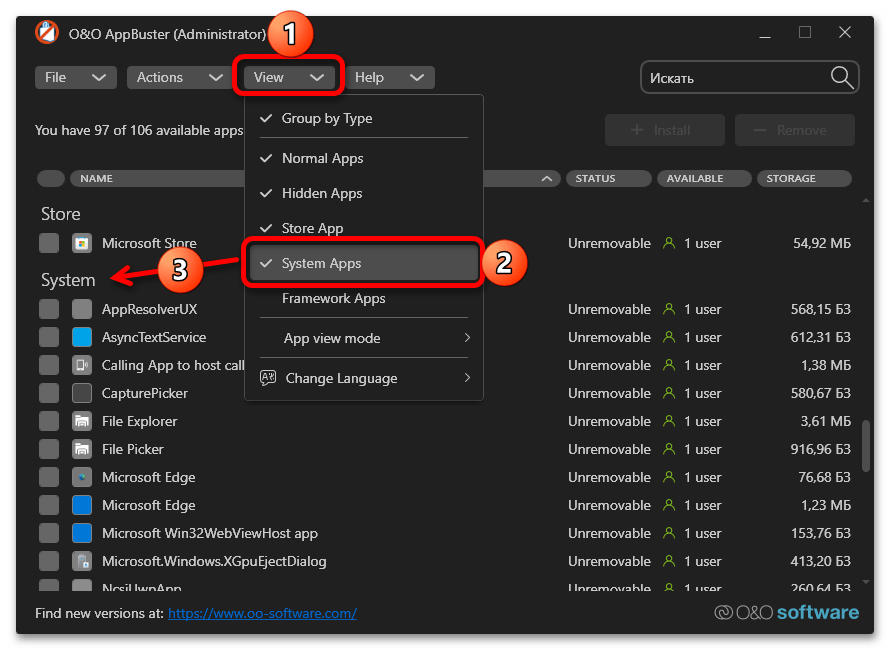Open the oo-software.com link
The image size is (890, 650).
(x=262, y=613)
